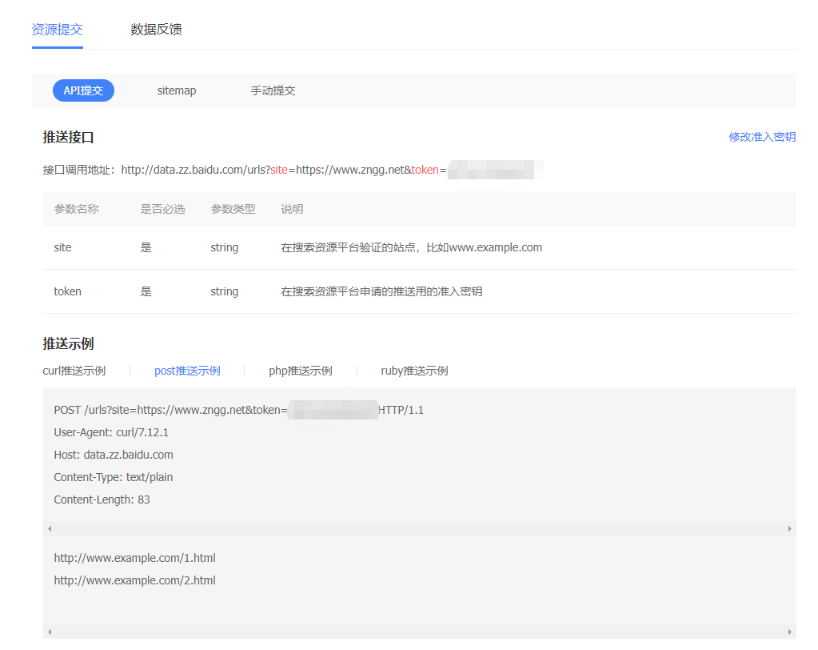Click the token row description text

pos(381,292)
